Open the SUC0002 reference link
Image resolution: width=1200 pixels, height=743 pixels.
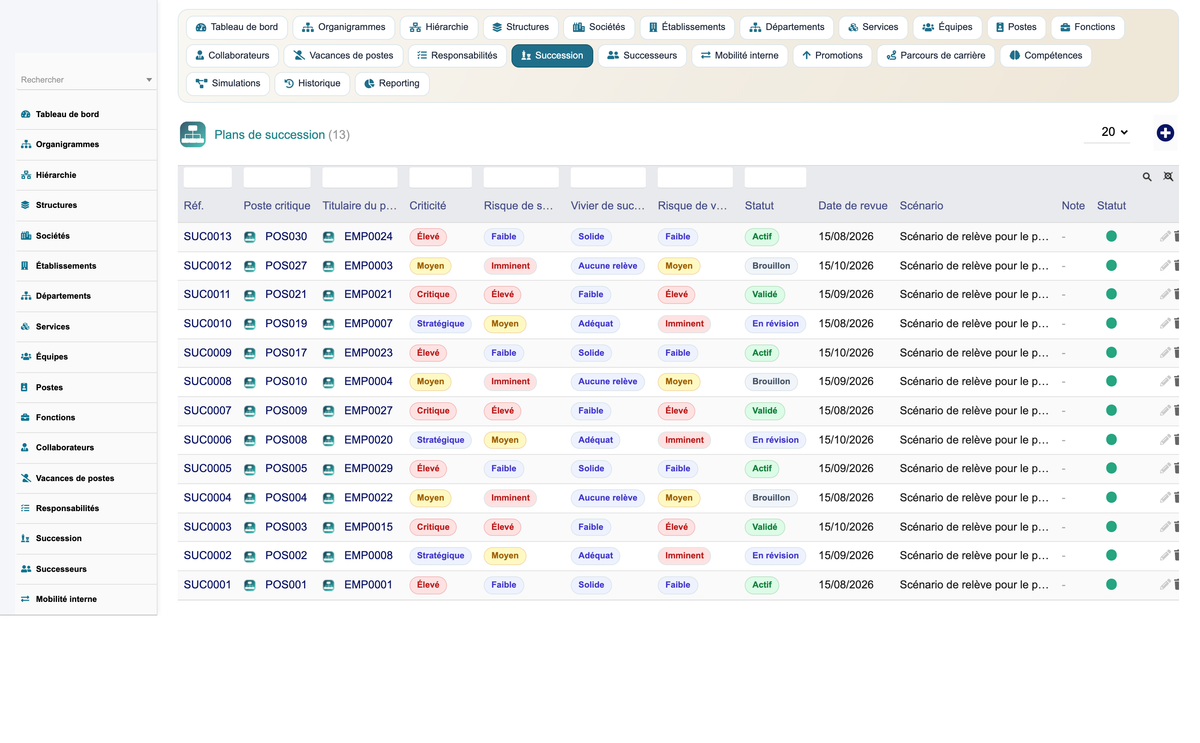207,556
